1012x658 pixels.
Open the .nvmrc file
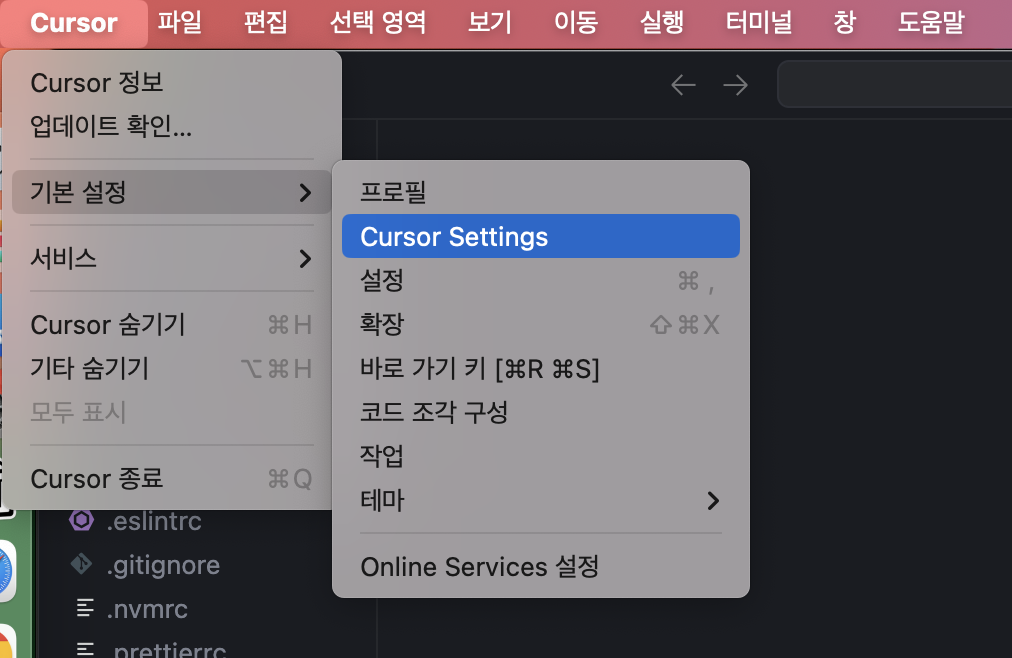tap(147, 609)
